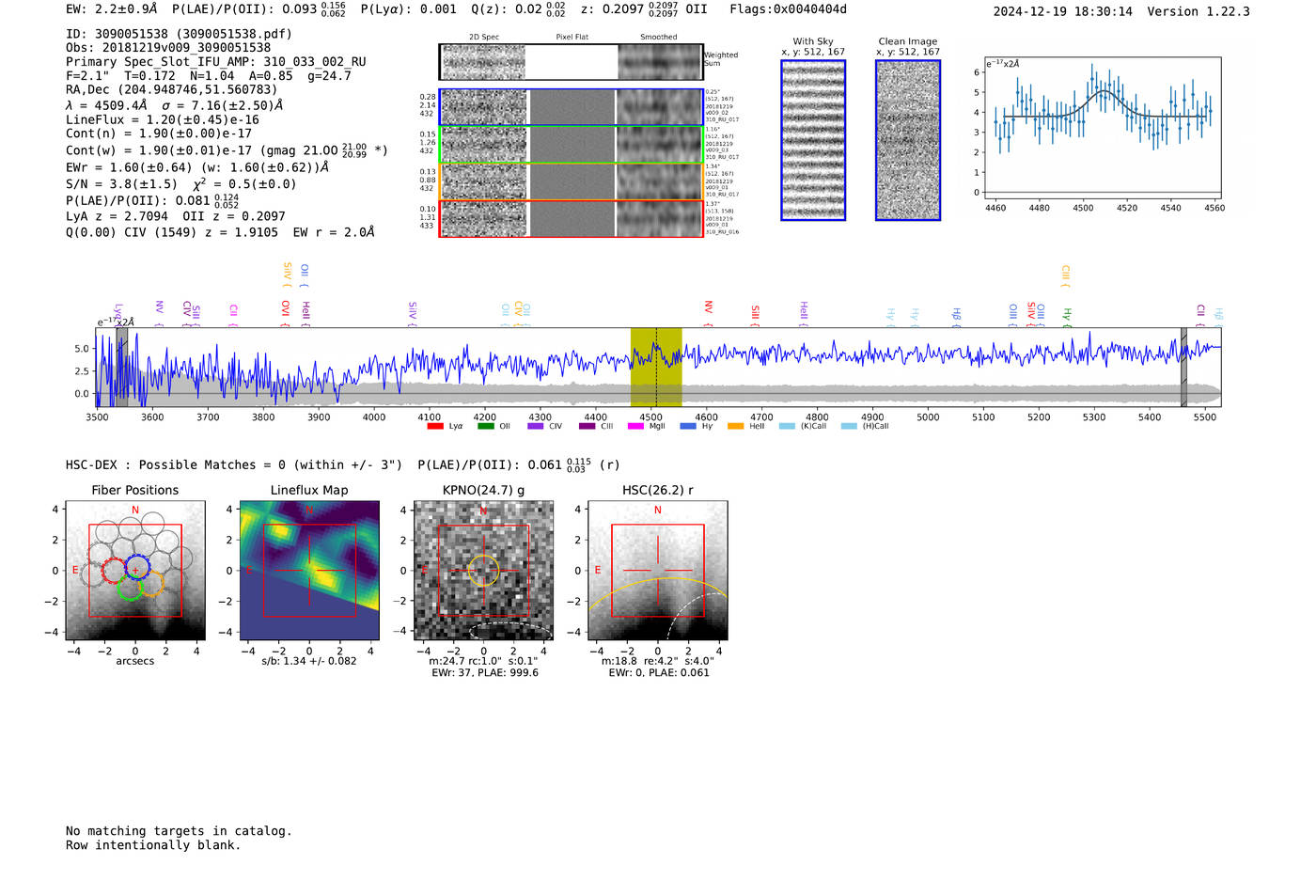Click the Clean Image cutout
1316x896 pixels.
(x=908, y=140)
